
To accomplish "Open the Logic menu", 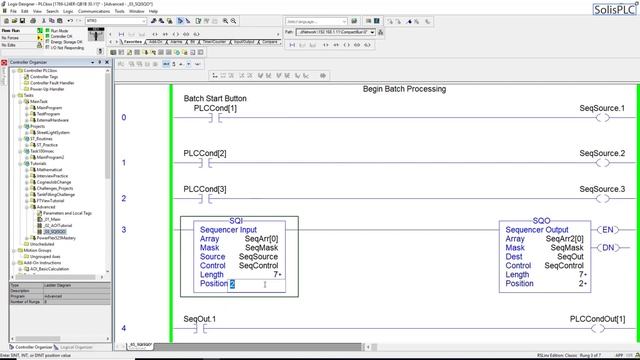I will [68, 11].
